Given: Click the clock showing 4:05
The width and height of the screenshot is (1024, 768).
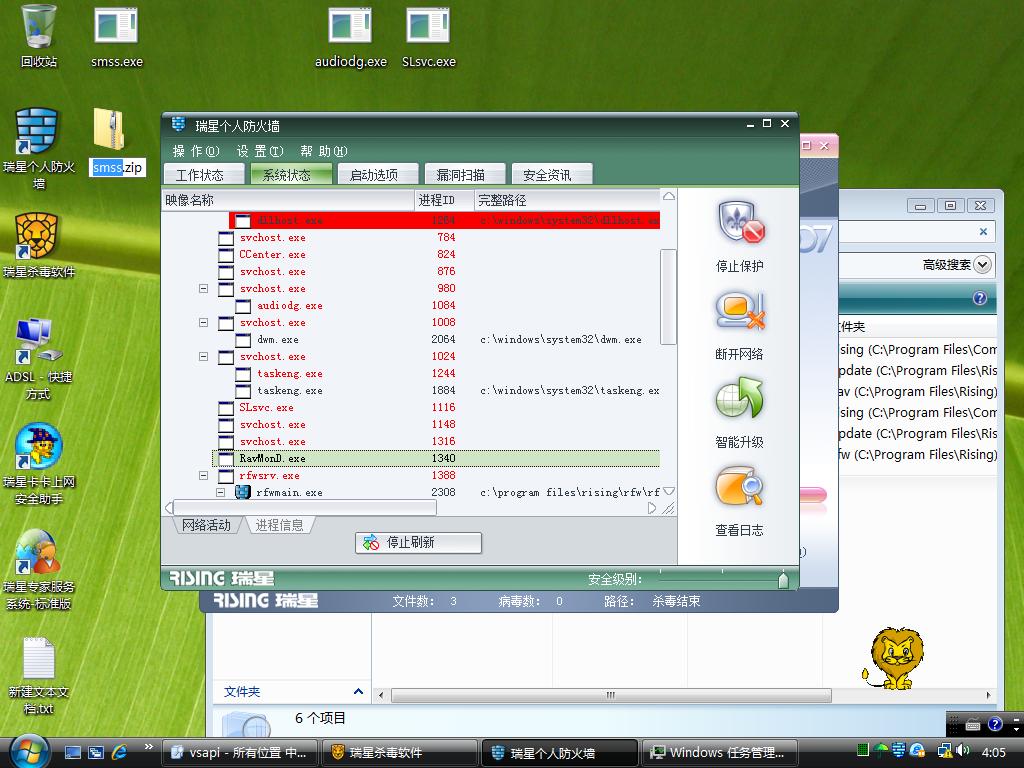Looking at the screenshot, I should 993,752.
